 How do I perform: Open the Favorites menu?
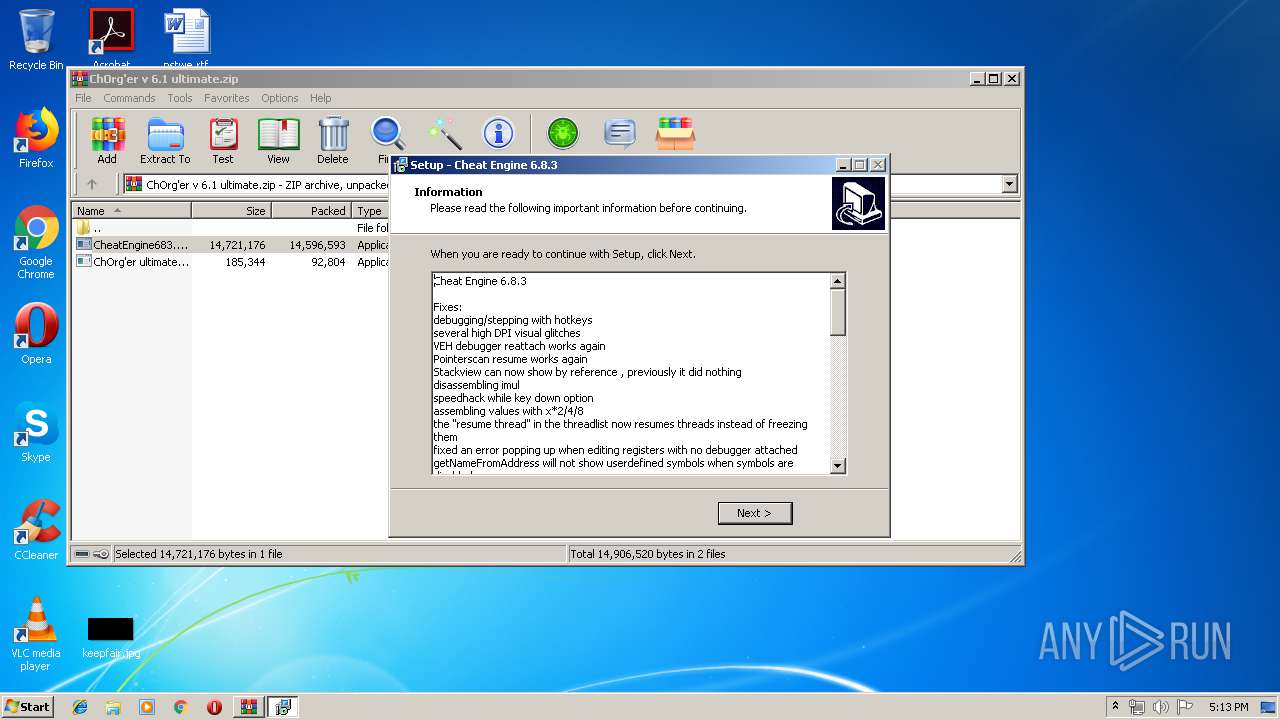point(227,98)
